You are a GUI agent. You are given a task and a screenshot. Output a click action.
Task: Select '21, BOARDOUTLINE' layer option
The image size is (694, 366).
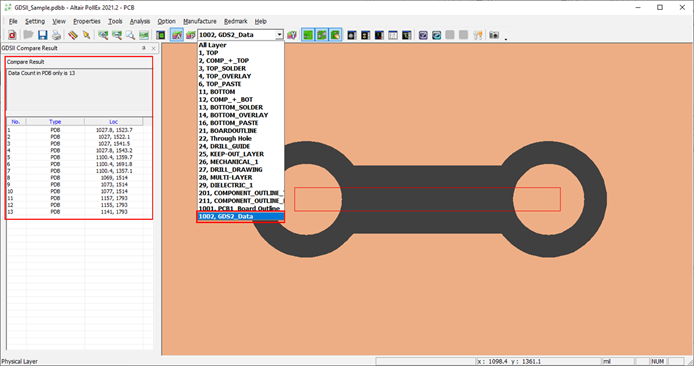241,131
